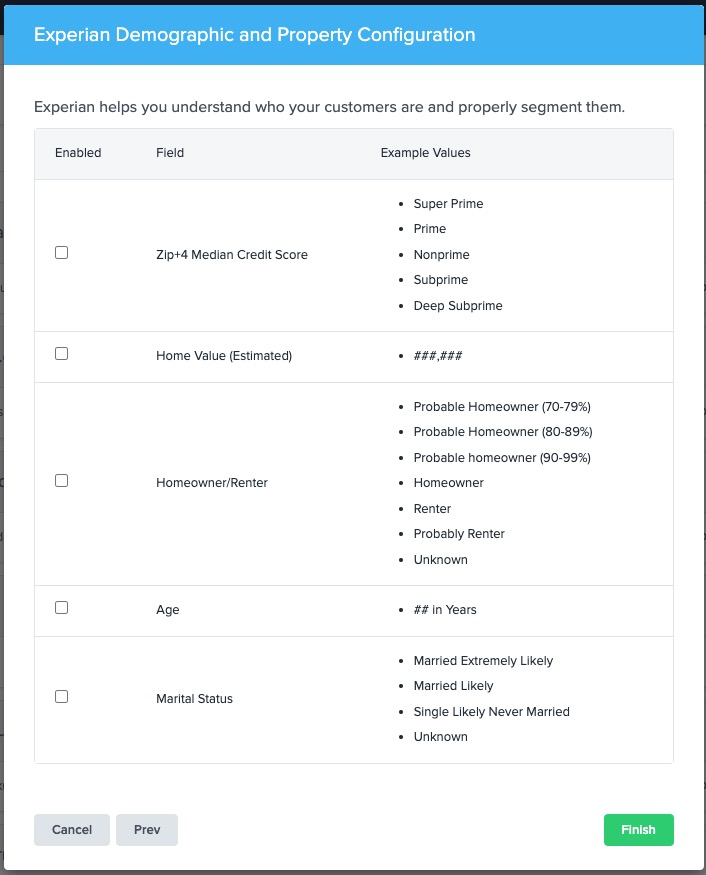Click the green Finish button
Image resolution: width=706 pixels, height=875 pixels.
coord(638,830)
